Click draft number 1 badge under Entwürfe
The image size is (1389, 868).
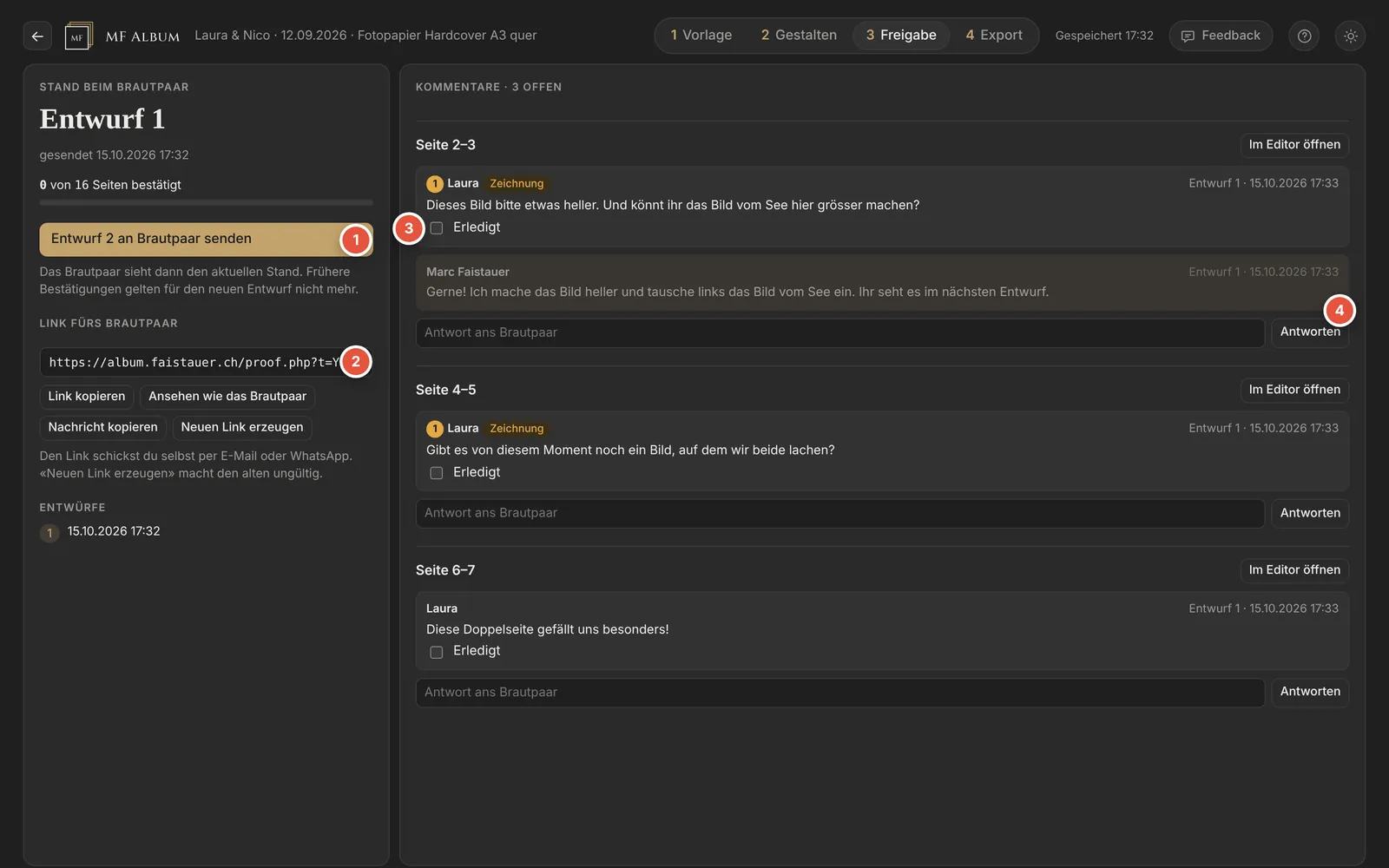tap(49, 532)
